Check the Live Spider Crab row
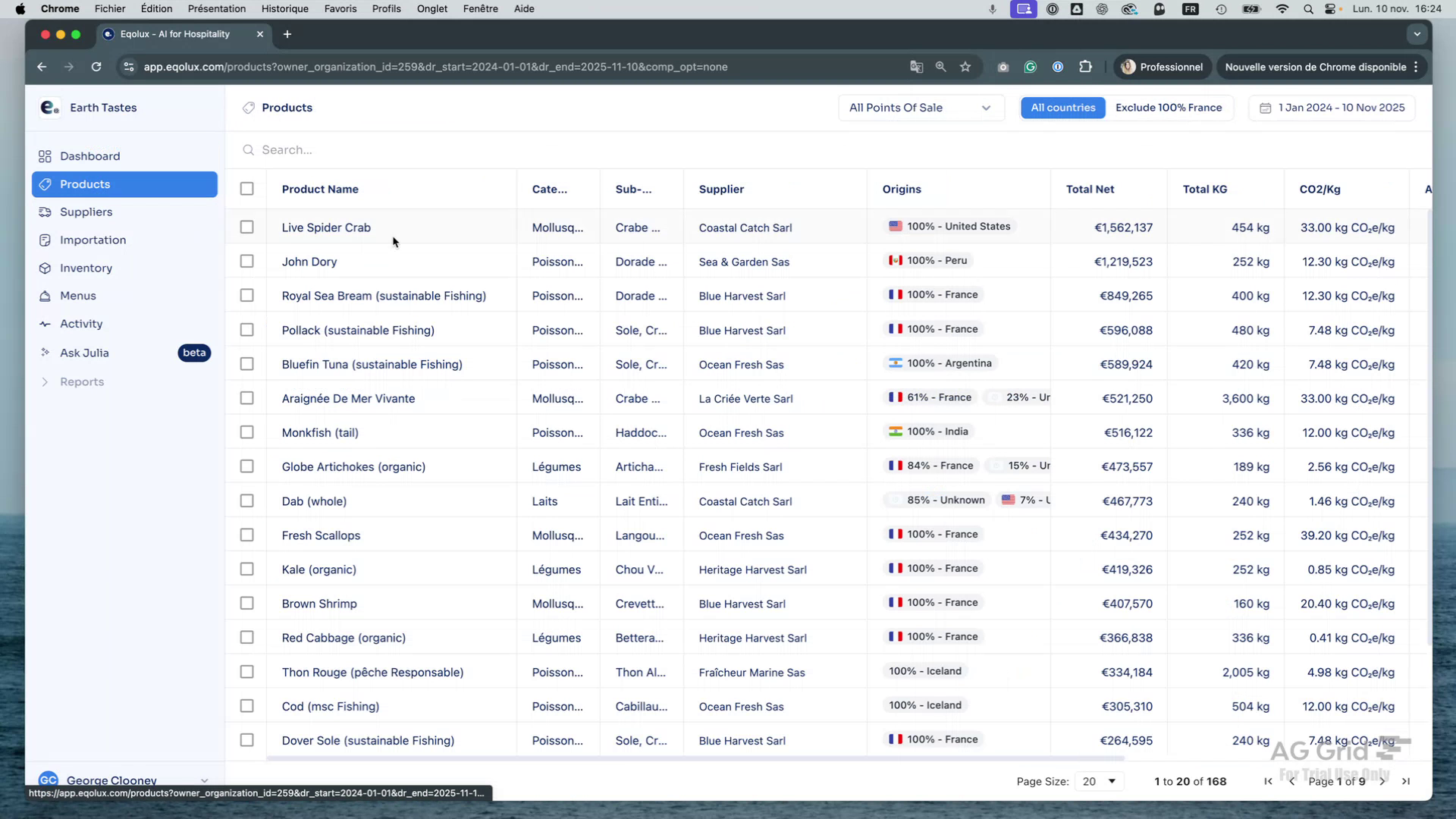Screen dimensions: 1456x819 [246, 227]
